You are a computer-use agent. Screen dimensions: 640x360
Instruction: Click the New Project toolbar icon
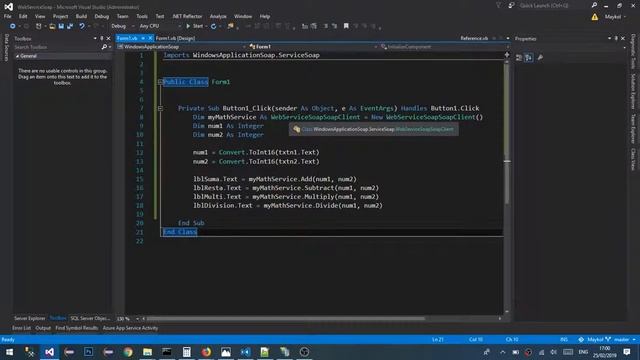39,26
